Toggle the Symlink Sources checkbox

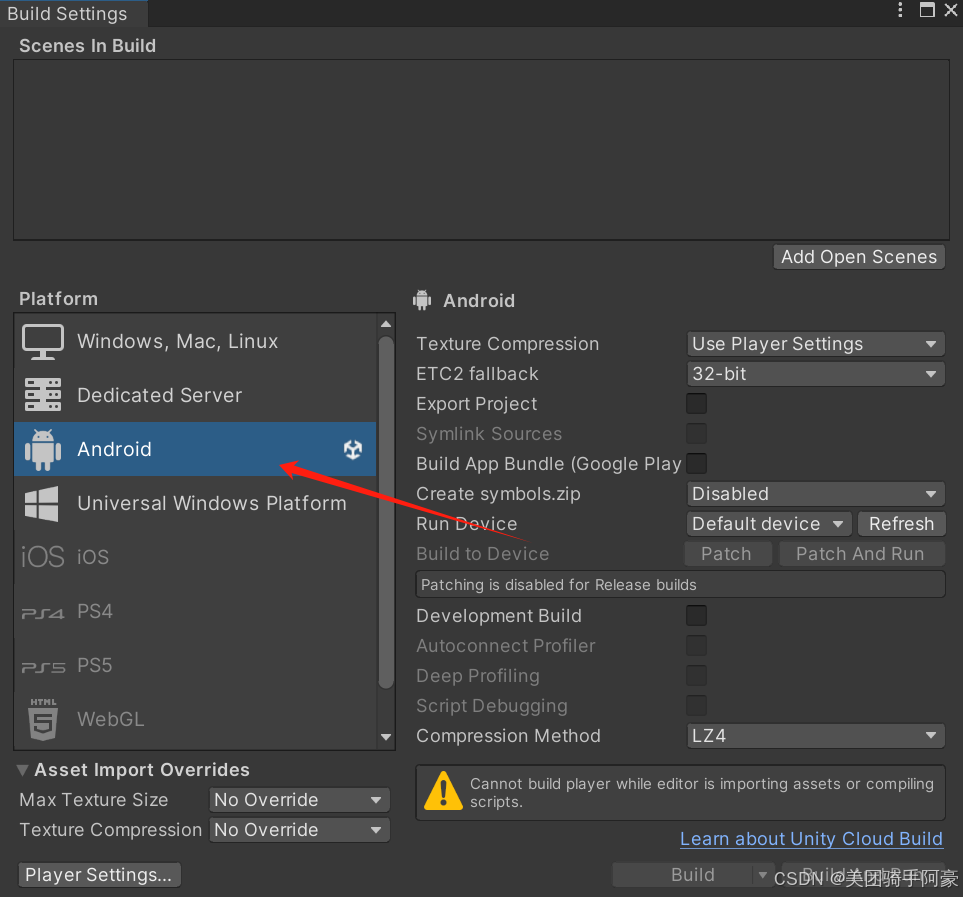click(696, 433)
